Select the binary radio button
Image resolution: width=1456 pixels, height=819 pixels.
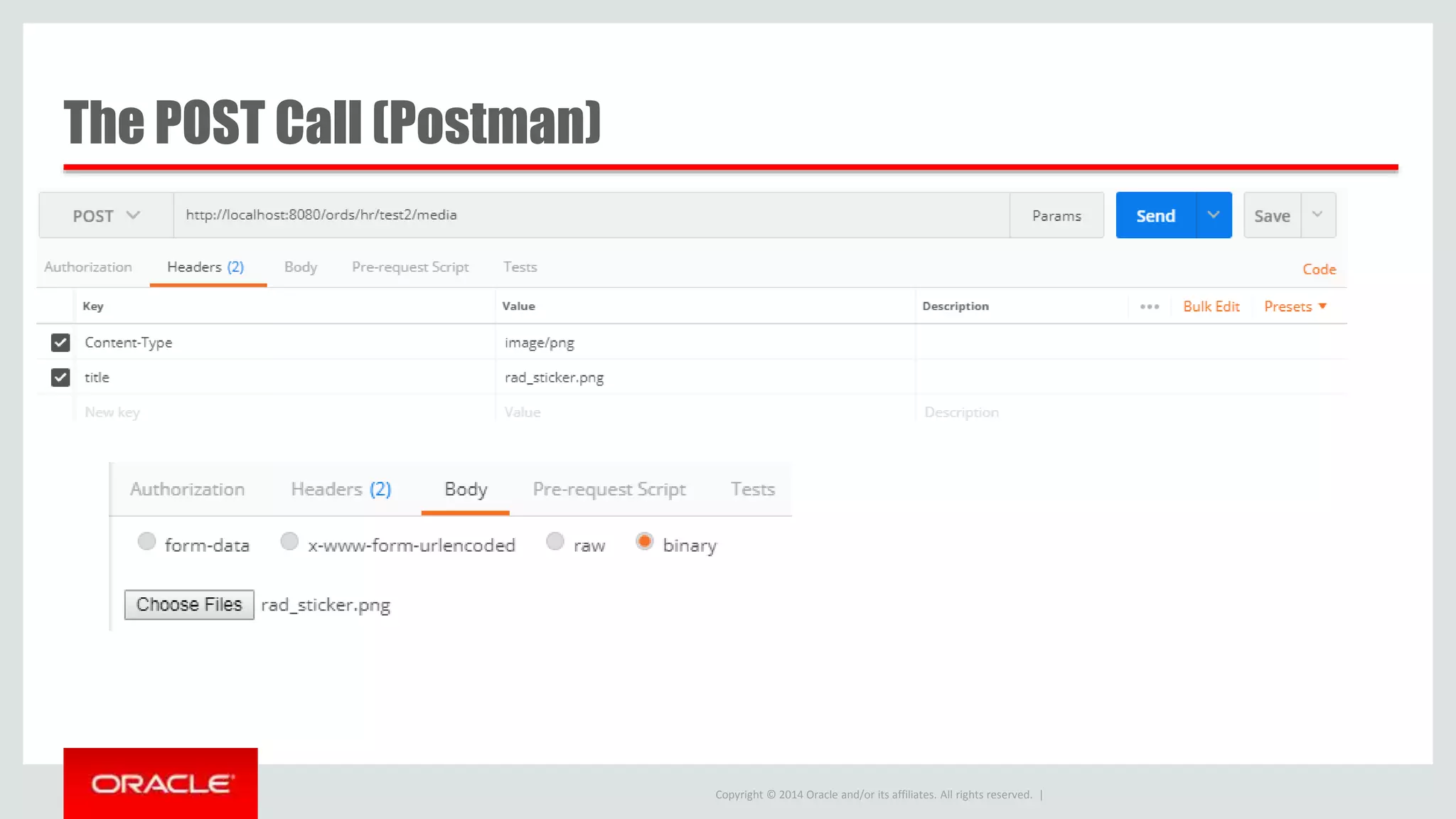[x=645, y=542]
